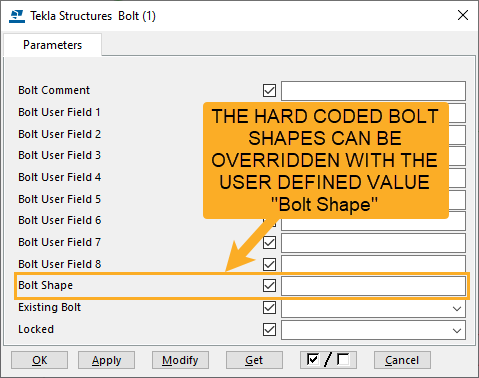479x378 pixels.
Task: Click the Cancel button
Action: click(x=402, y=360)
